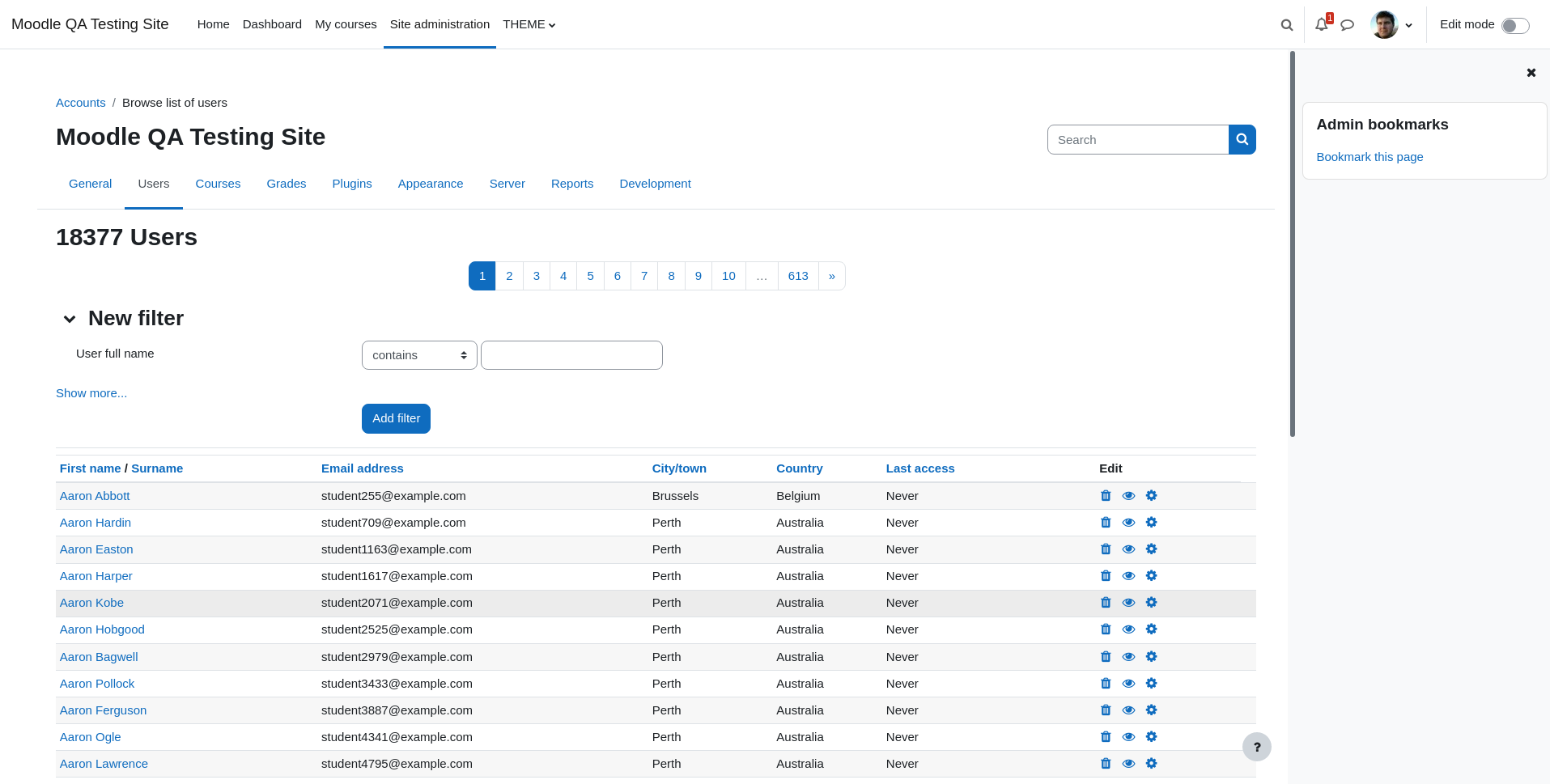Open the top navbar search icon
The width and height of the screenshot is (1550, 784).
point(1286,25)
